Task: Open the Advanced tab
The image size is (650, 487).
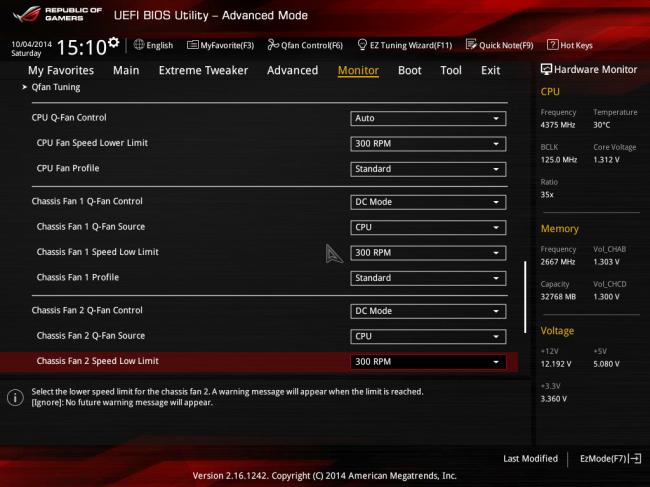Action: [x=292, y=70]
